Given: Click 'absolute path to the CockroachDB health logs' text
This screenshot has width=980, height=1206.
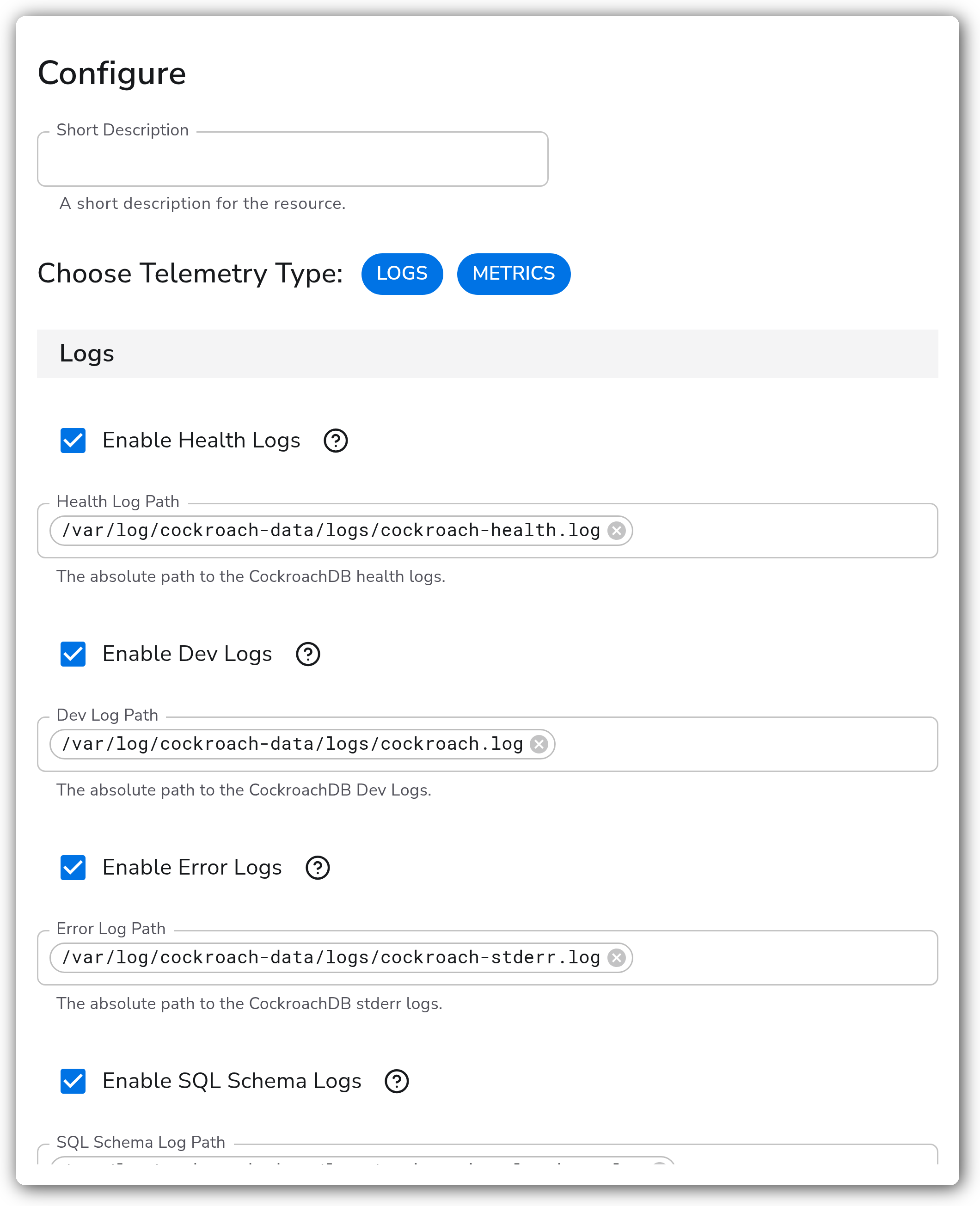Looking at the screenshot, I should (x=265, y=577).
